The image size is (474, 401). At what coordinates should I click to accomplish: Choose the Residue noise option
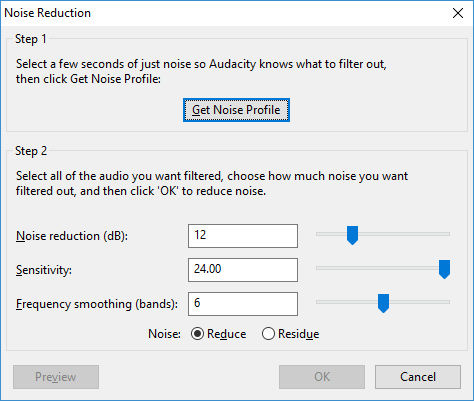coord(268,334)
